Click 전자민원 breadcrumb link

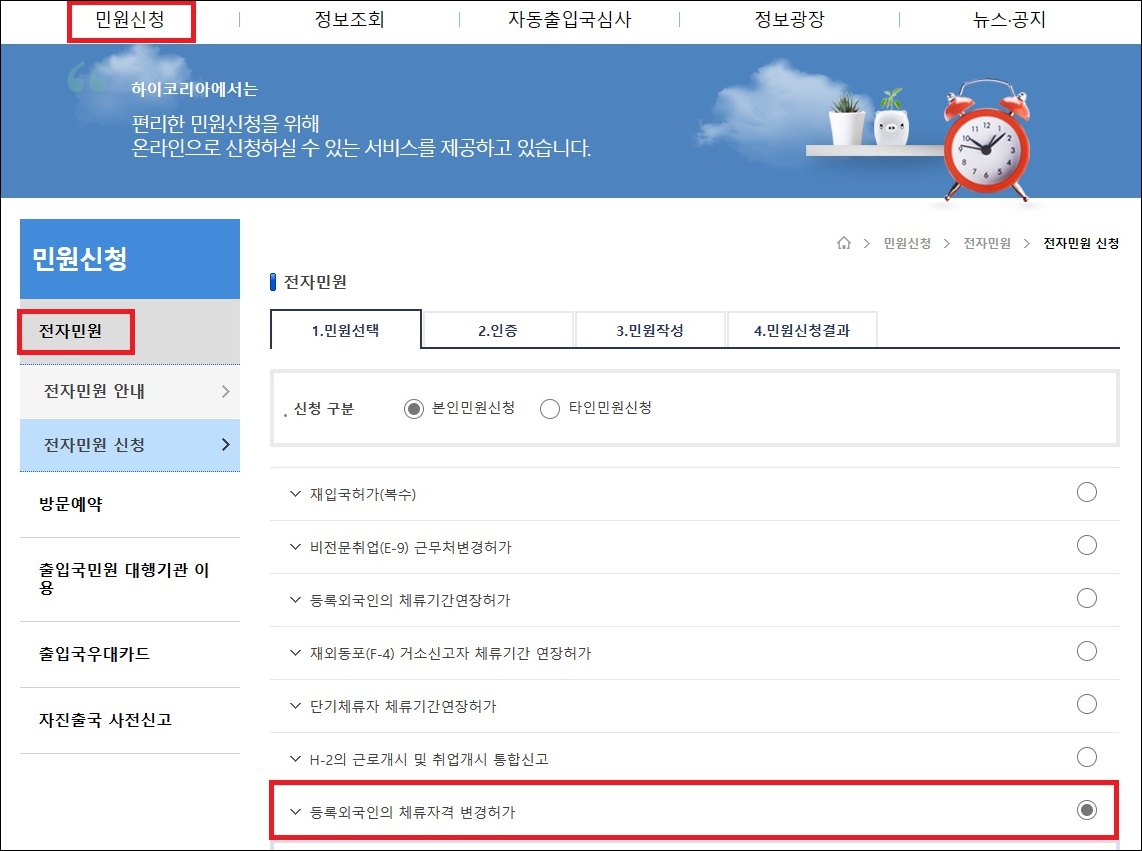(987, 243)
